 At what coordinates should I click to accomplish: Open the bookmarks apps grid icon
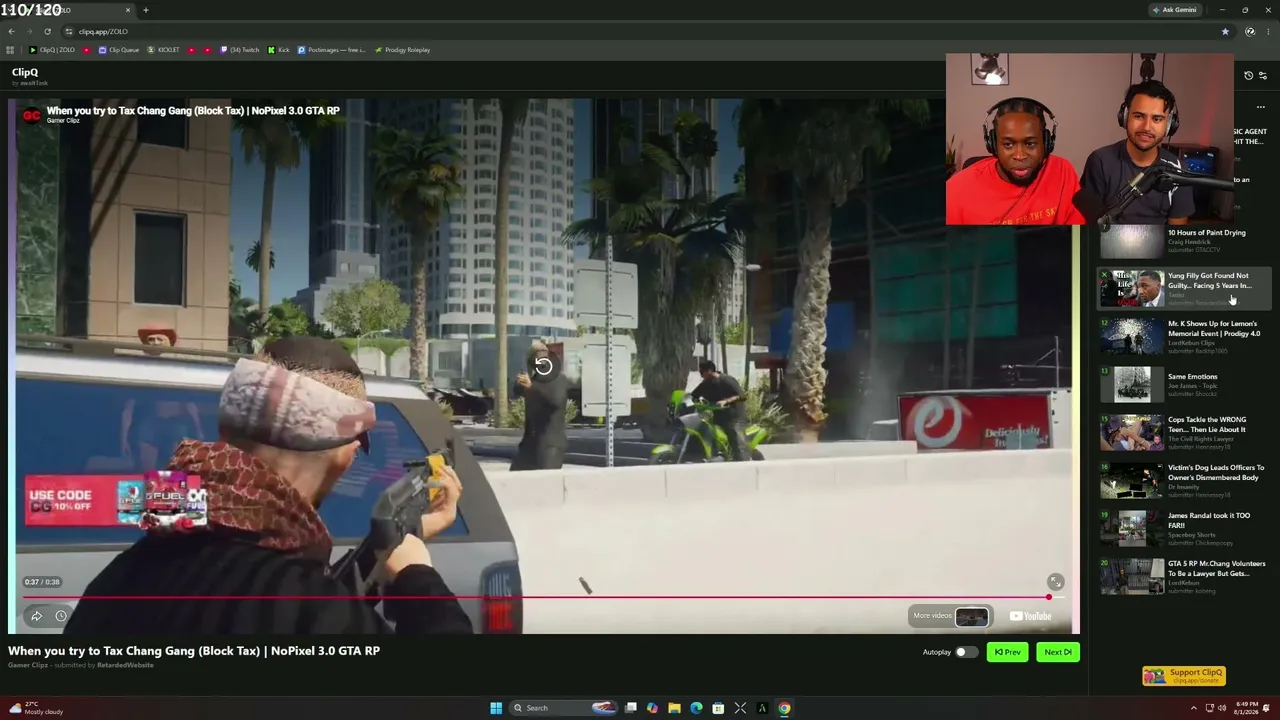tap(10, 50)
